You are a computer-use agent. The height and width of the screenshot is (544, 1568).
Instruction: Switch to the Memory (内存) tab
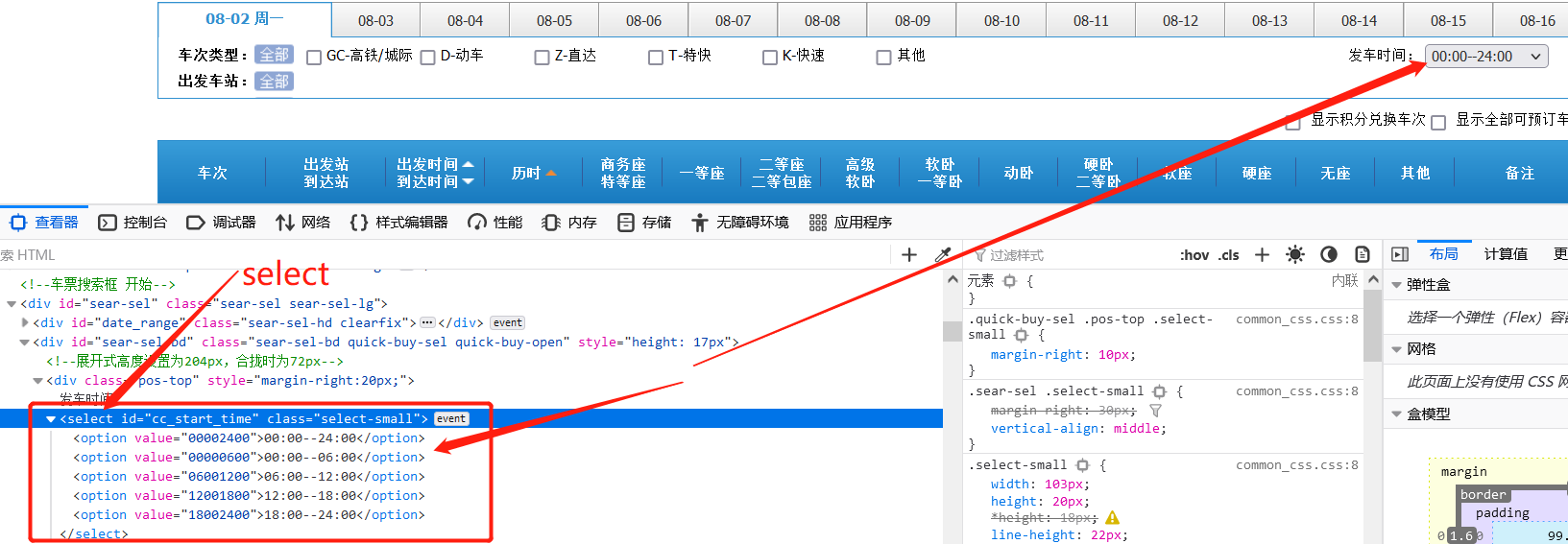tap(569, 223)
